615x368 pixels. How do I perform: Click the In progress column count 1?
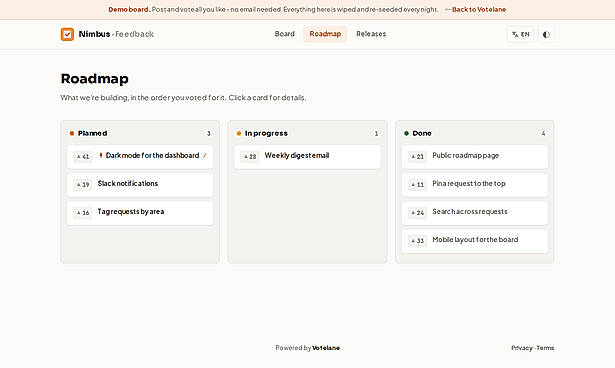point(376,134)
